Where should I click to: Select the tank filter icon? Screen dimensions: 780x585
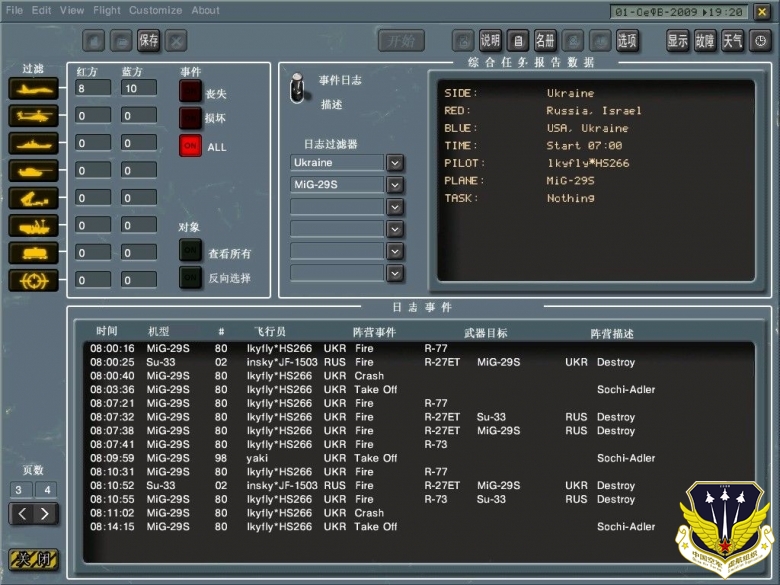click(34, 171)
